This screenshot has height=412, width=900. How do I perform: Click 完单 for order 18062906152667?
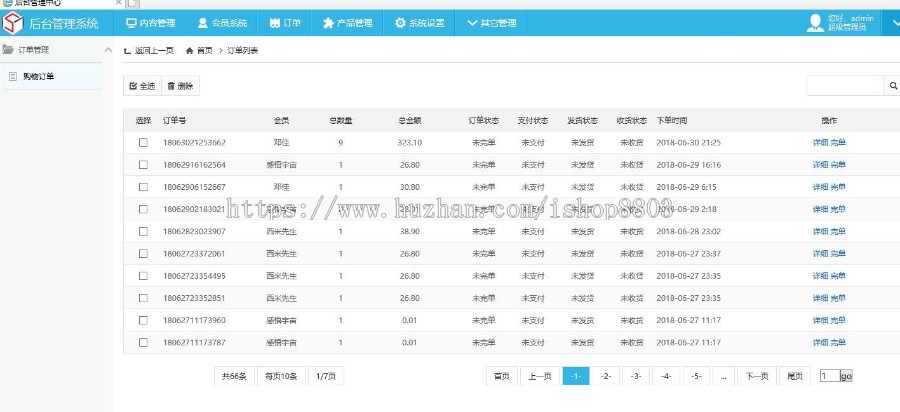pos(838,187)
